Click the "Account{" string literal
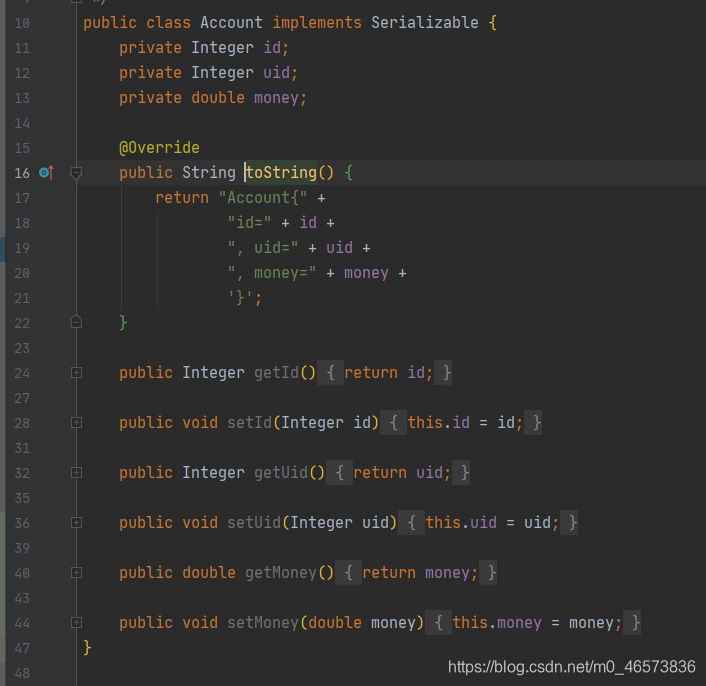This screenshot has width=706, height=686. pyautogui.click(x=263, y=198)
